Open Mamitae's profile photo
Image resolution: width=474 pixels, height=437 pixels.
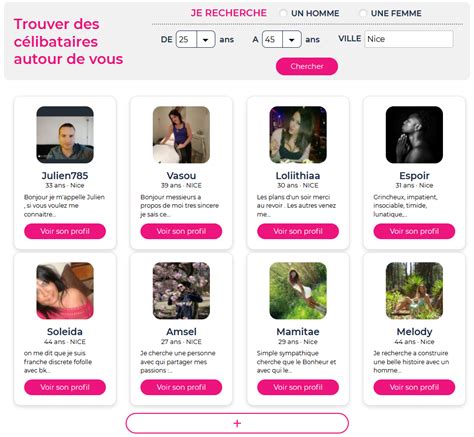coord(298,291)
